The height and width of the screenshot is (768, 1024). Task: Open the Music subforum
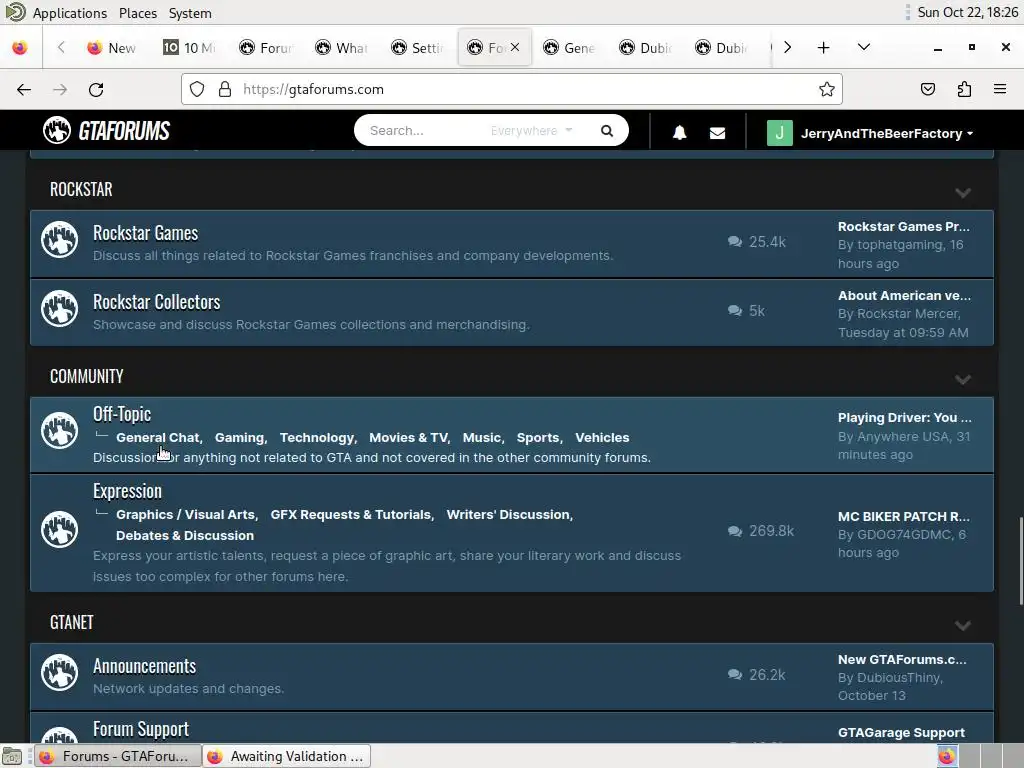pos(482,438)
